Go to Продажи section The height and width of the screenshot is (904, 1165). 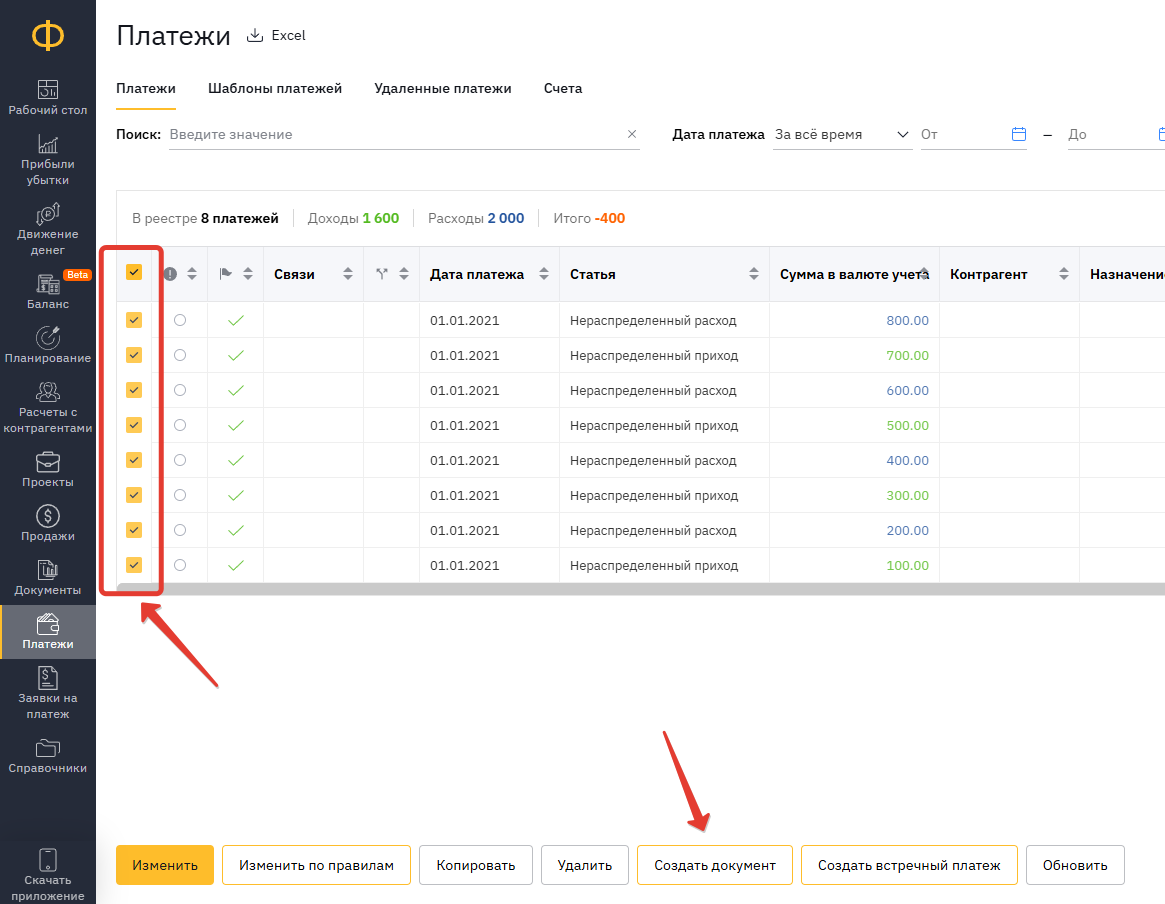48,524
